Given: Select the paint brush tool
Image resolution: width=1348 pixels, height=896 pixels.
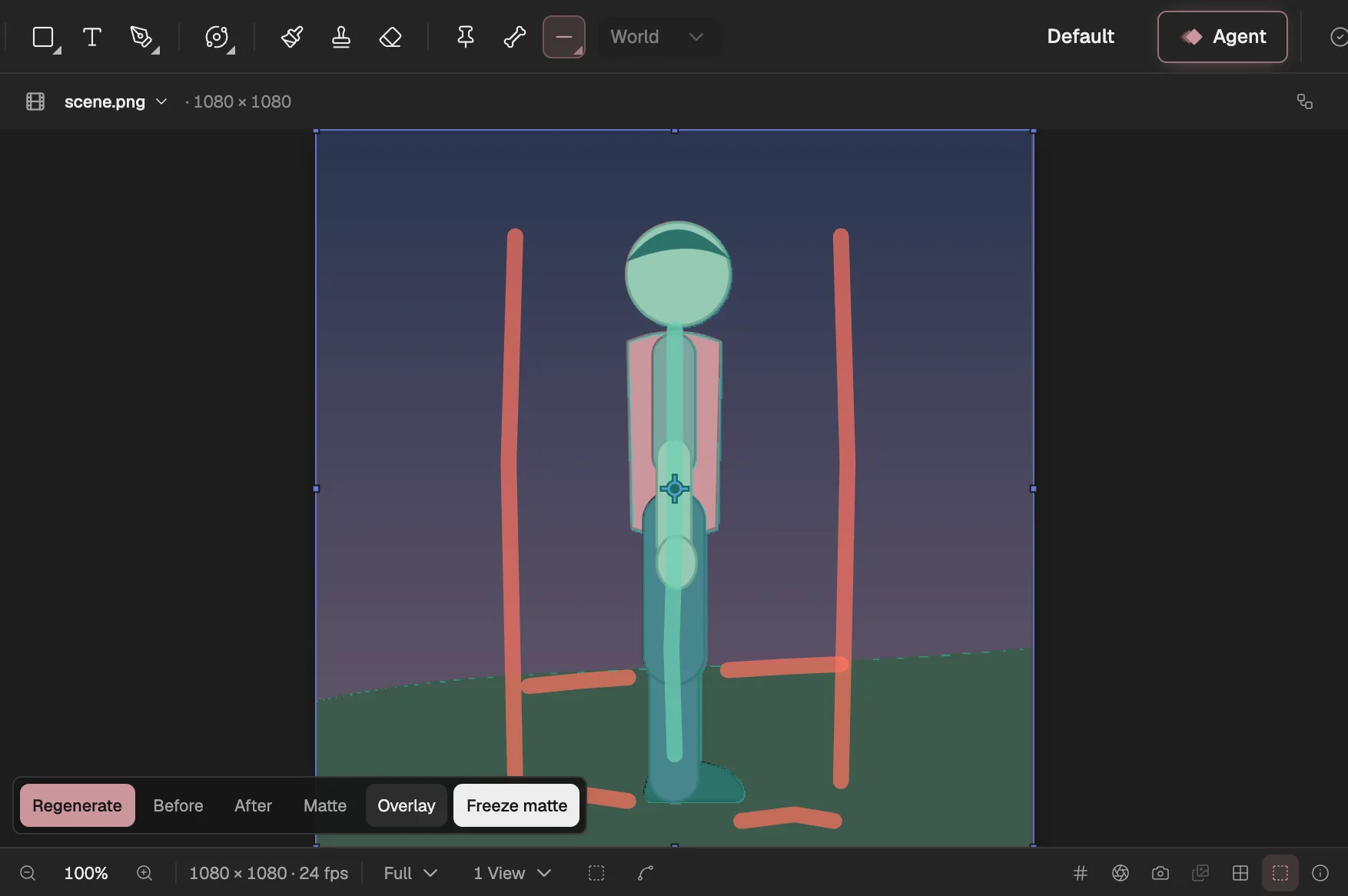Looking at the screenshot, I should point(292,37).
